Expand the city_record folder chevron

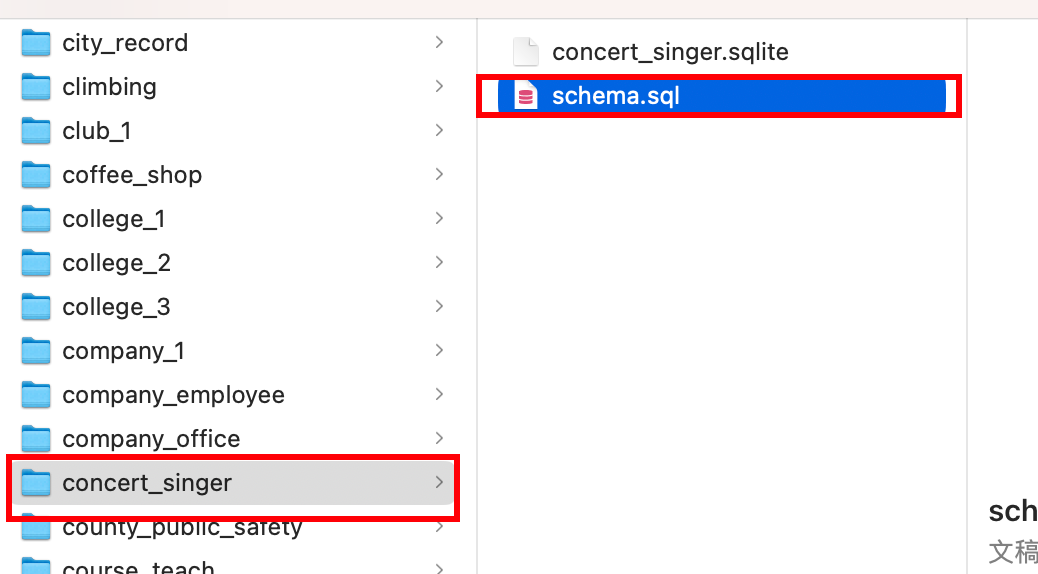[439, 43]
